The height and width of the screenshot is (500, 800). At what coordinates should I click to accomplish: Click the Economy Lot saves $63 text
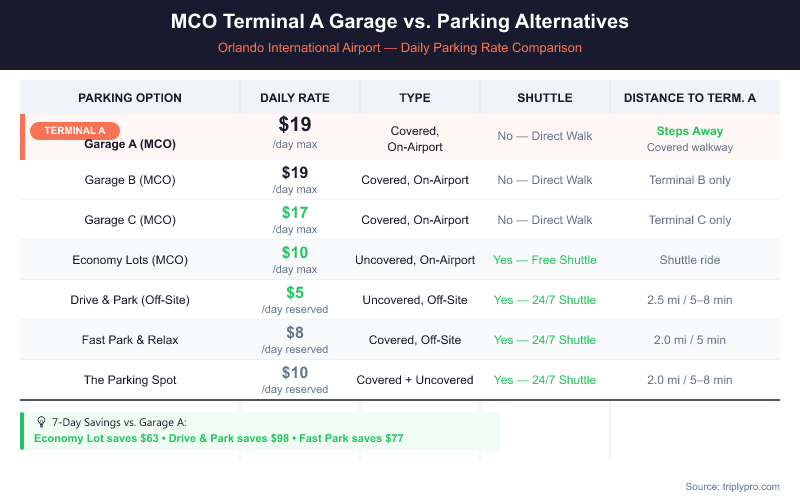tap(96, 438)
